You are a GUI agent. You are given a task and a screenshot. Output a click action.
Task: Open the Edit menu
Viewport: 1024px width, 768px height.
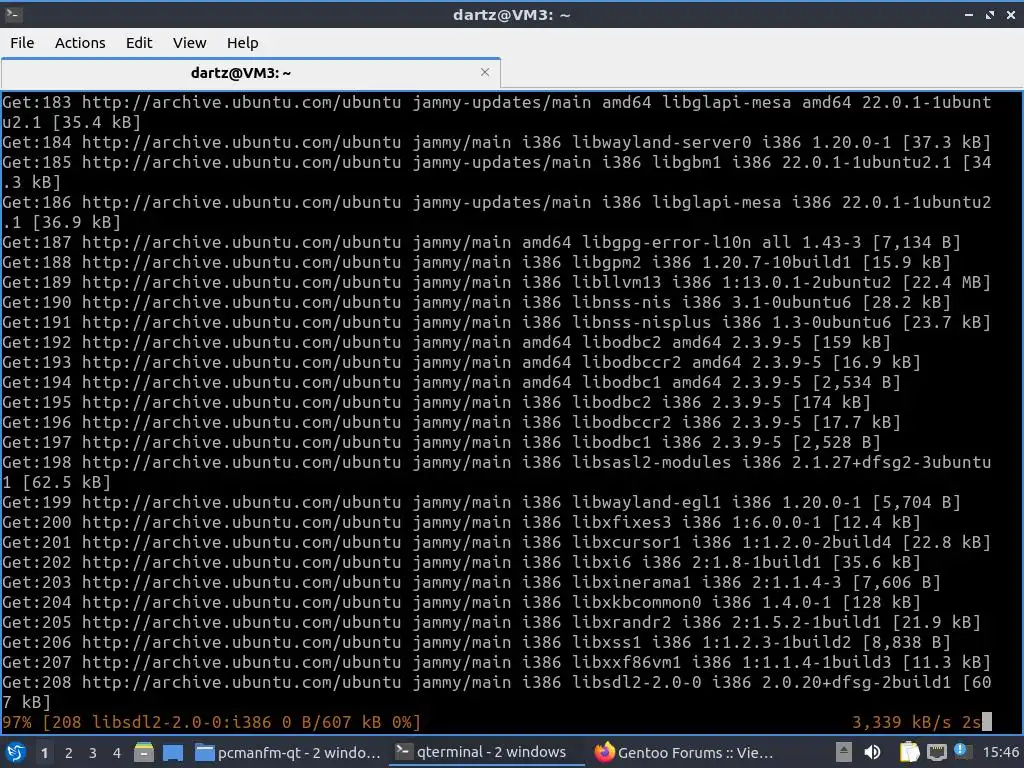[138, 42]
